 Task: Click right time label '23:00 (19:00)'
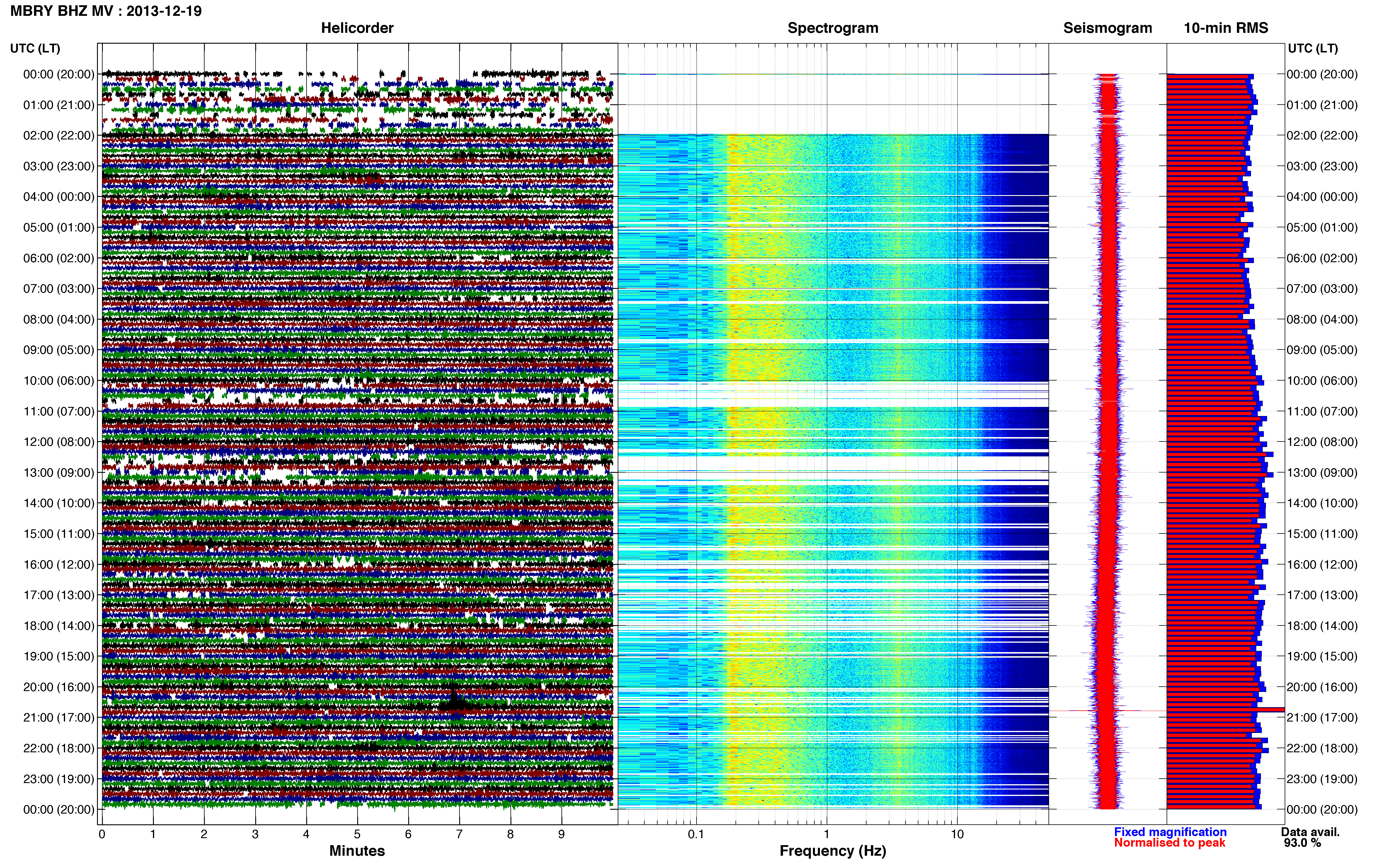pyautogui.click(x=1322, y=779)
